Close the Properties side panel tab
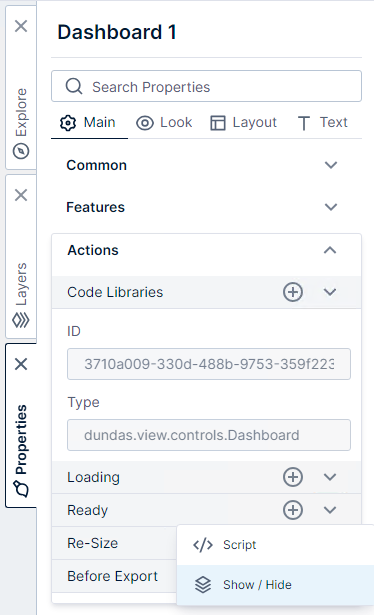This screenshot has height=615, width=374. click(x=21, y=364)
